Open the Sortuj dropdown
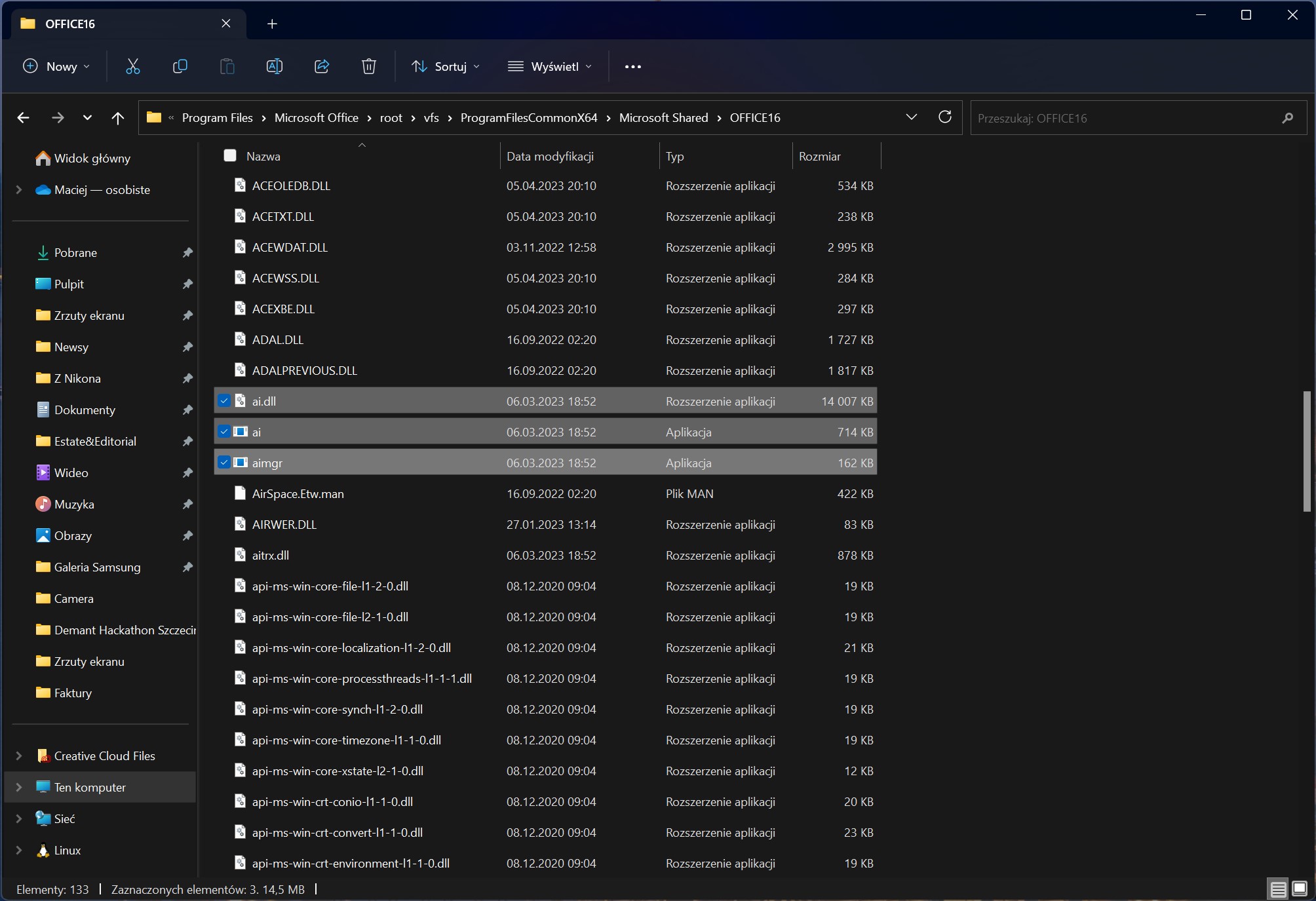This screenshot has width=1316, height=901. click(445, 66)
